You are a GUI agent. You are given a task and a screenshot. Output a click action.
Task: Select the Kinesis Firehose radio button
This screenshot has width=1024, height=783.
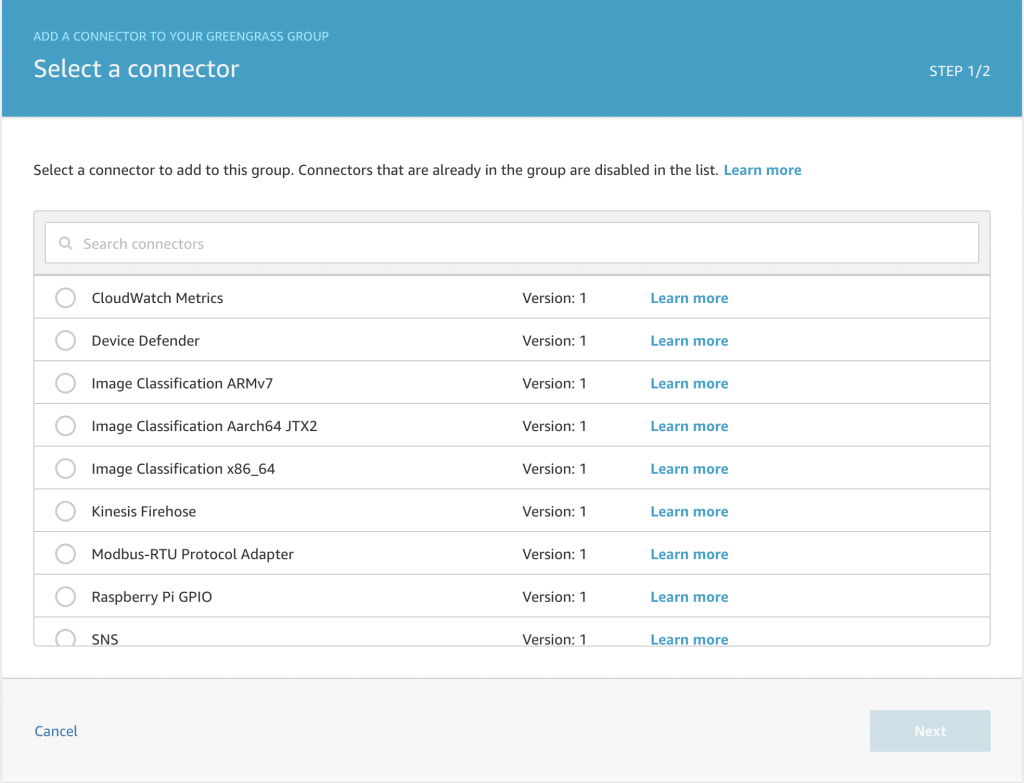click(65, 511)
